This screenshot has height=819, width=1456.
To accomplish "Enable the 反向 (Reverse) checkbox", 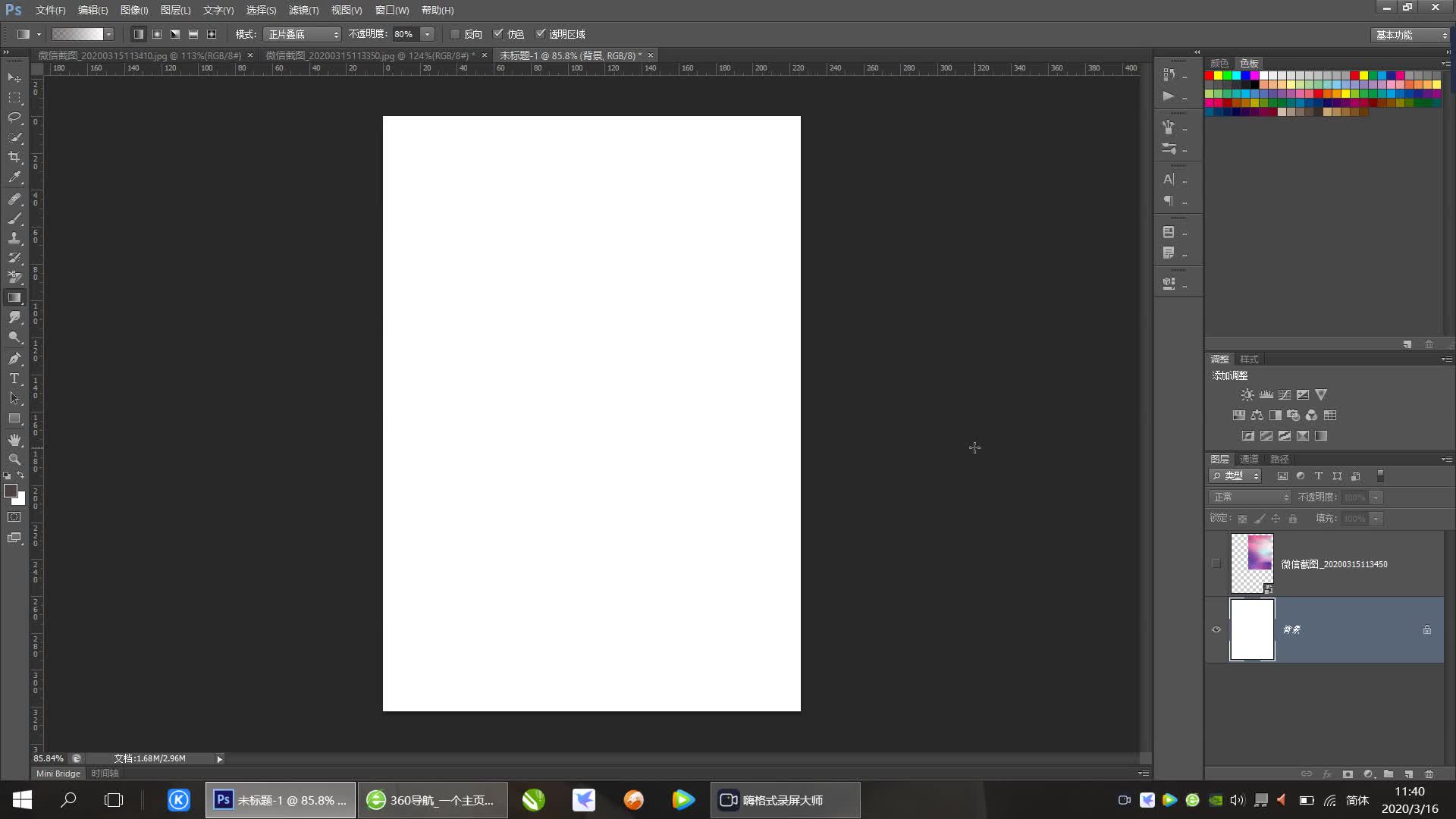I will [455, 34].
